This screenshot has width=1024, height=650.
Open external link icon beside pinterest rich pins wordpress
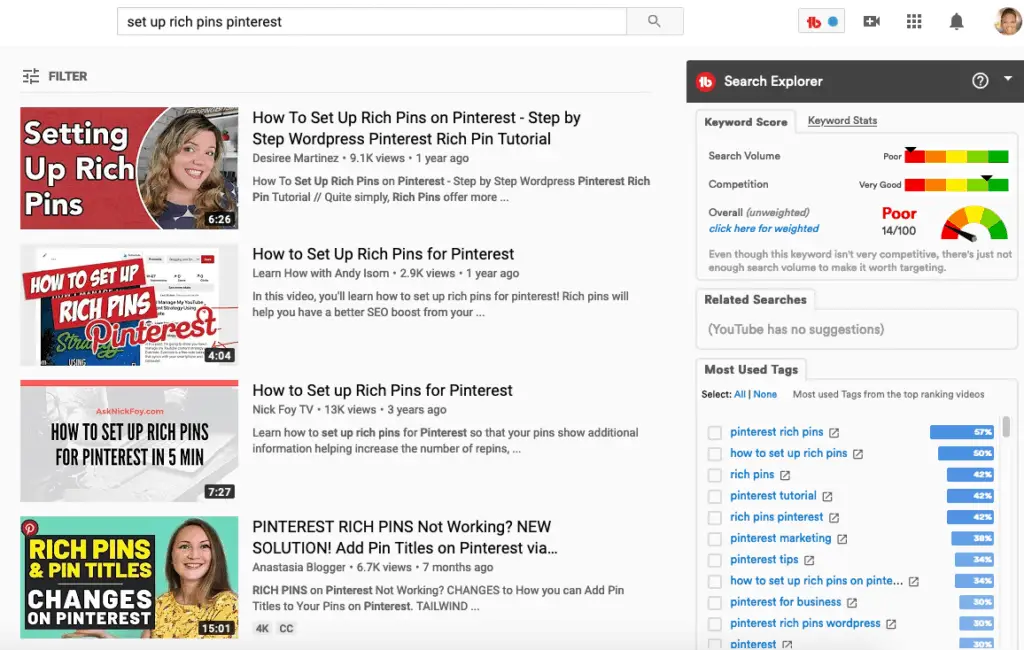point(891,624)
